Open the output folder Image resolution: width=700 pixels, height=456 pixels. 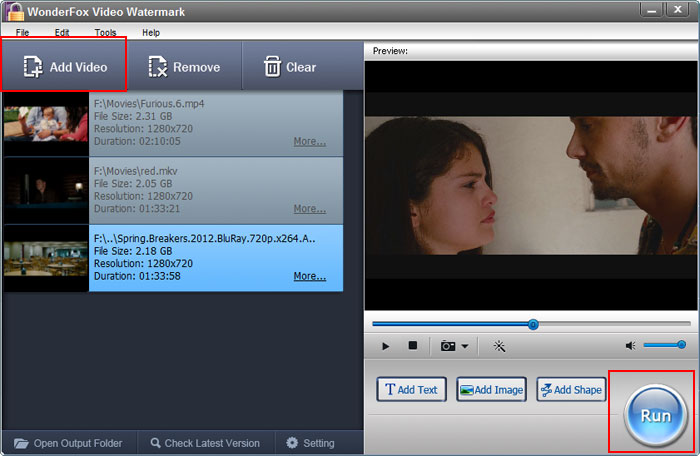pyautogui.click(x=68, y=443)
